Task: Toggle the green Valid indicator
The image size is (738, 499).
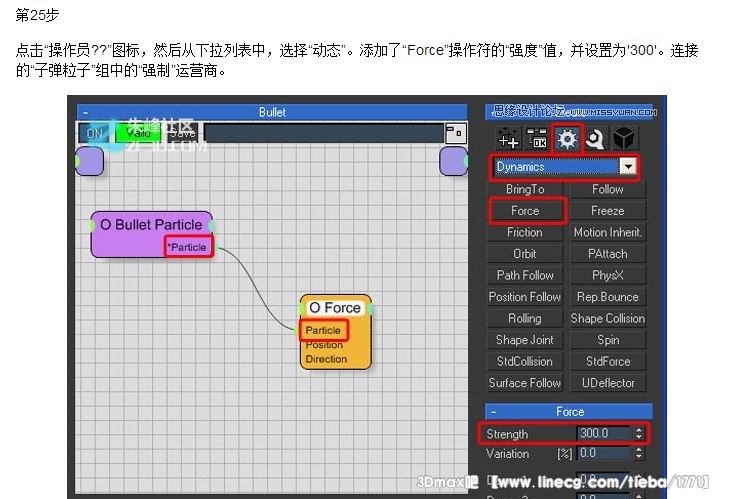Action: [137, 133]
